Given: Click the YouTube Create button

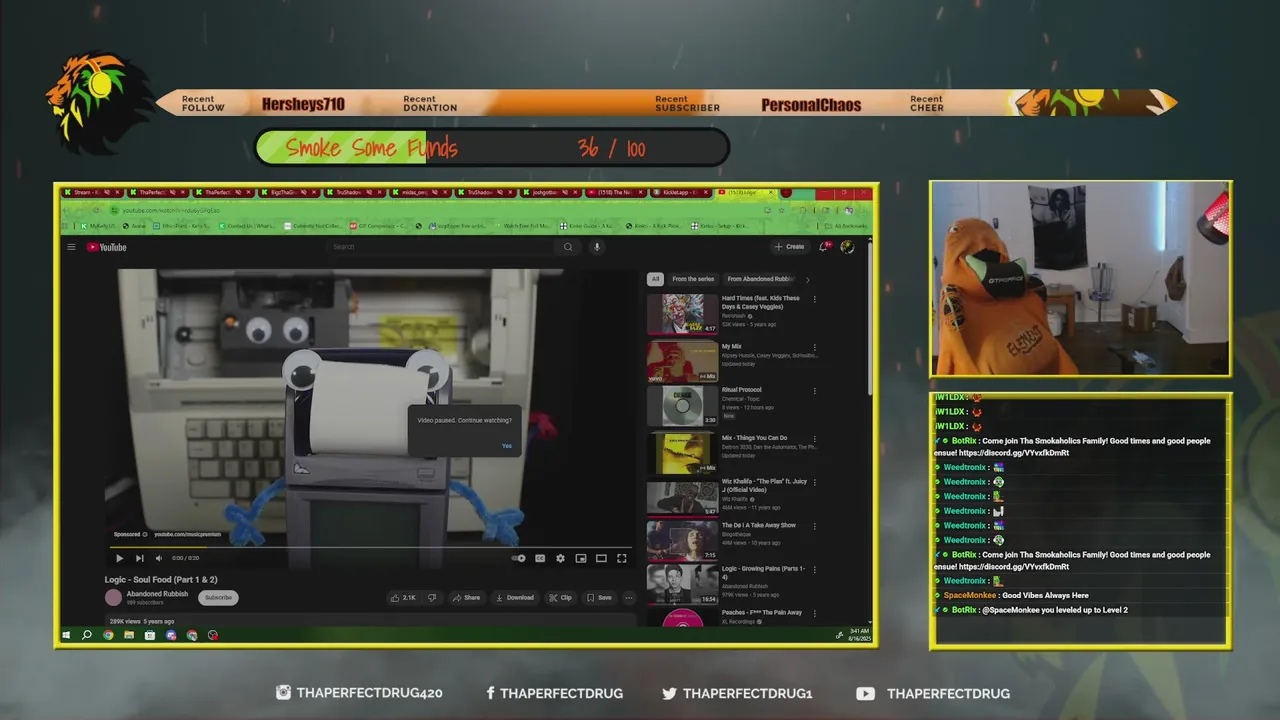Looking at the screenshot, I should pos(789,246).
